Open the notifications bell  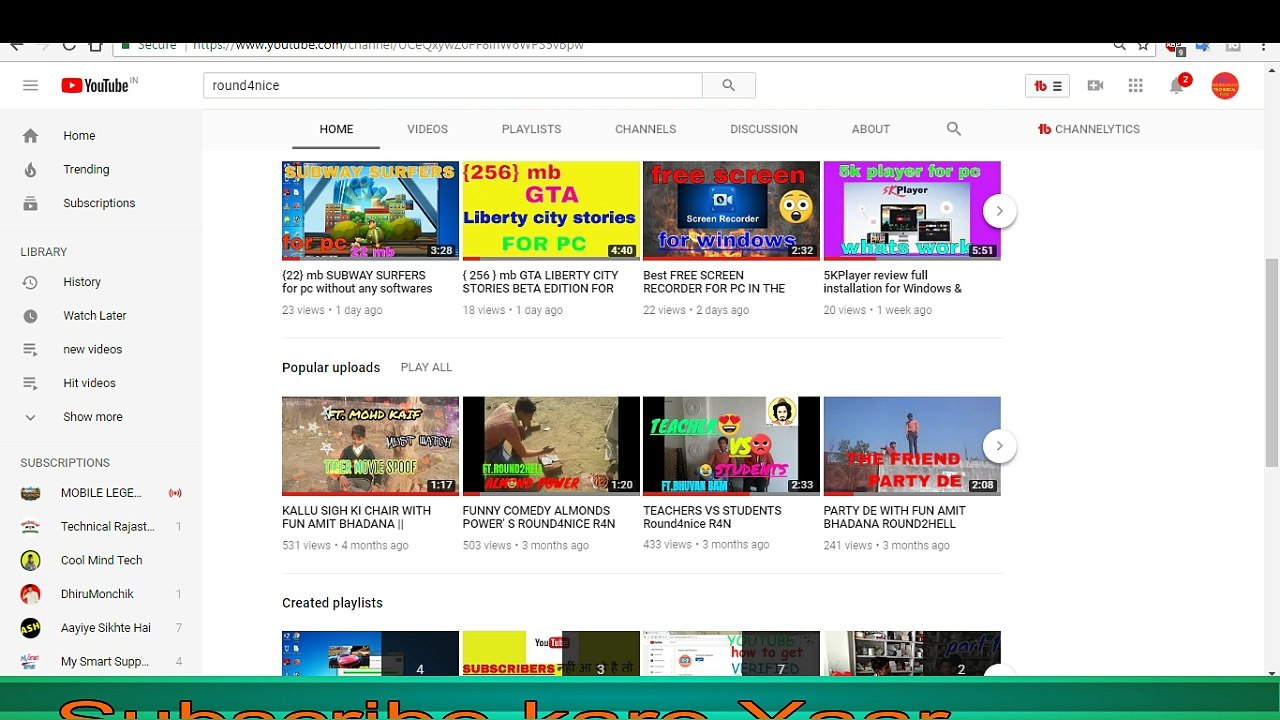pyautogui.click(x=1177, y=86)
